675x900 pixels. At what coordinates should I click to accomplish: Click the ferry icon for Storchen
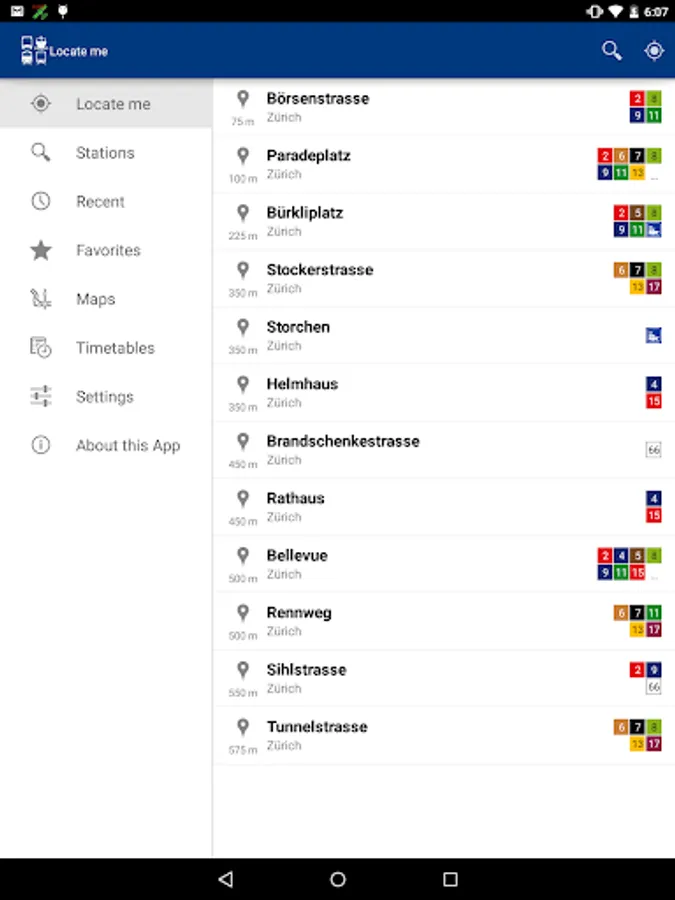point(653,336)
